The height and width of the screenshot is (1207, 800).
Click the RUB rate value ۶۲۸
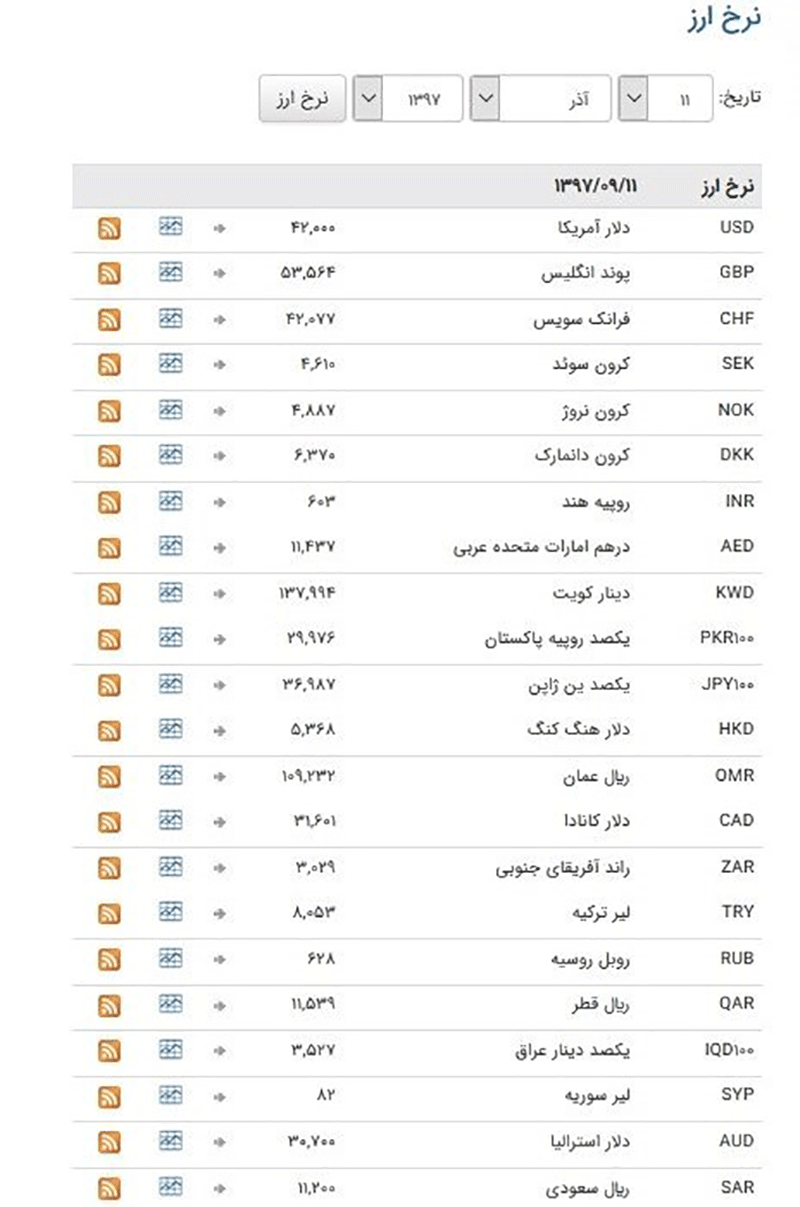[321, 959]
